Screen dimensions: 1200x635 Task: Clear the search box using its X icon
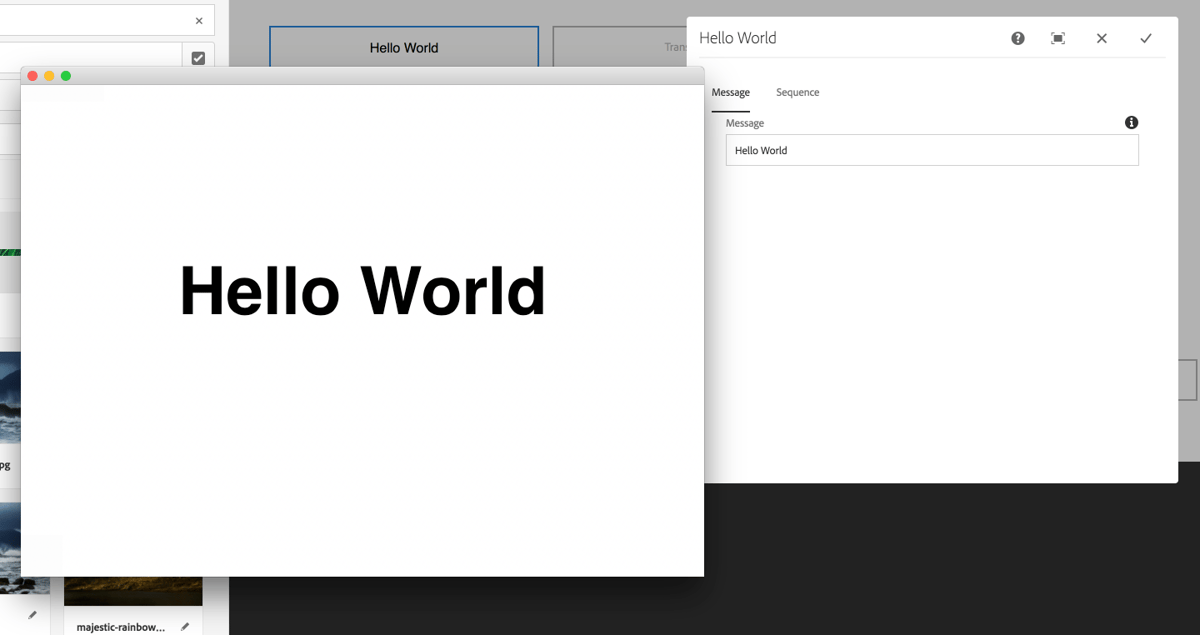(198, 20)
